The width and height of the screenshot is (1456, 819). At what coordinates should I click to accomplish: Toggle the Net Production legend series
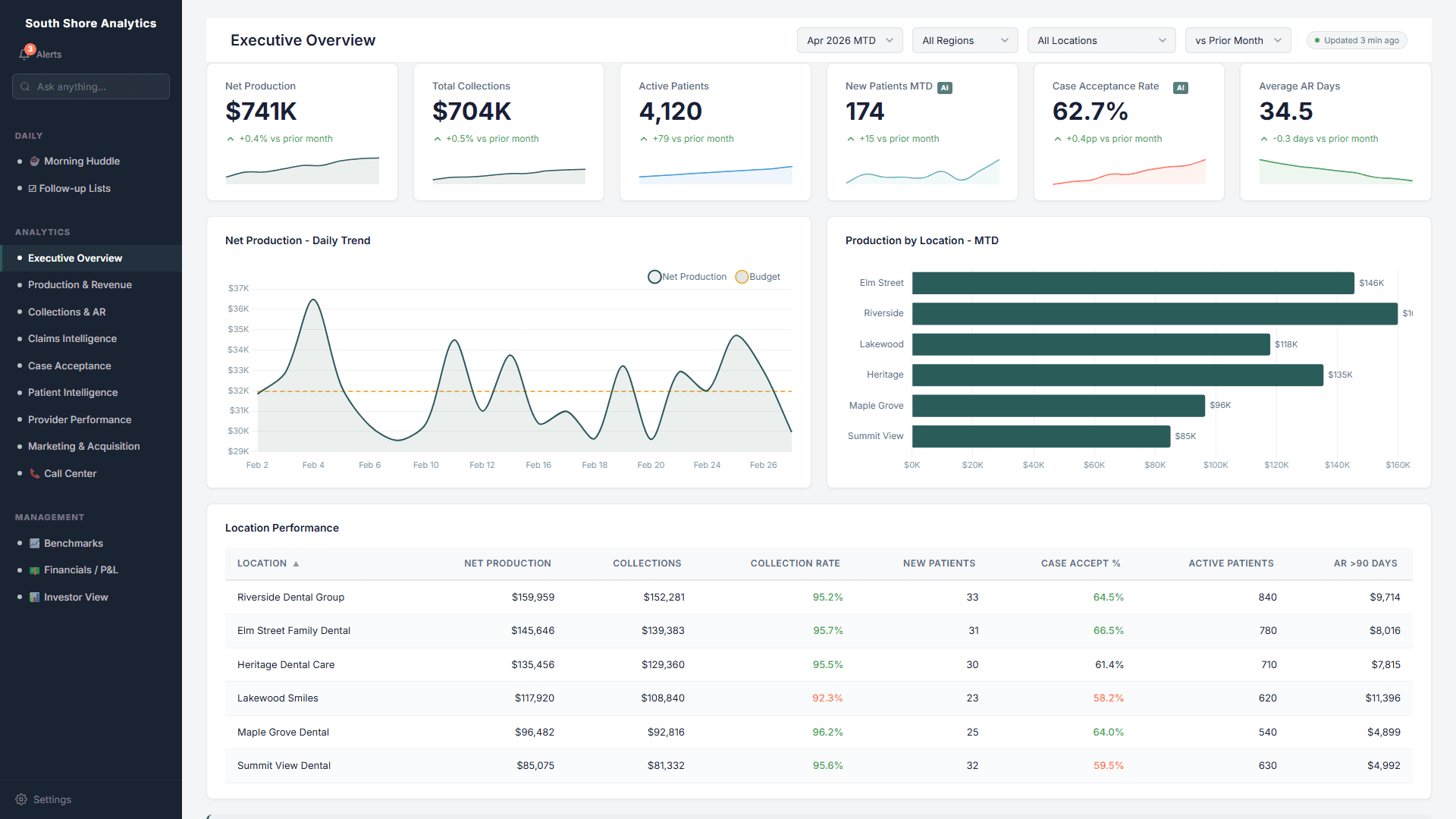pos(687,277)
